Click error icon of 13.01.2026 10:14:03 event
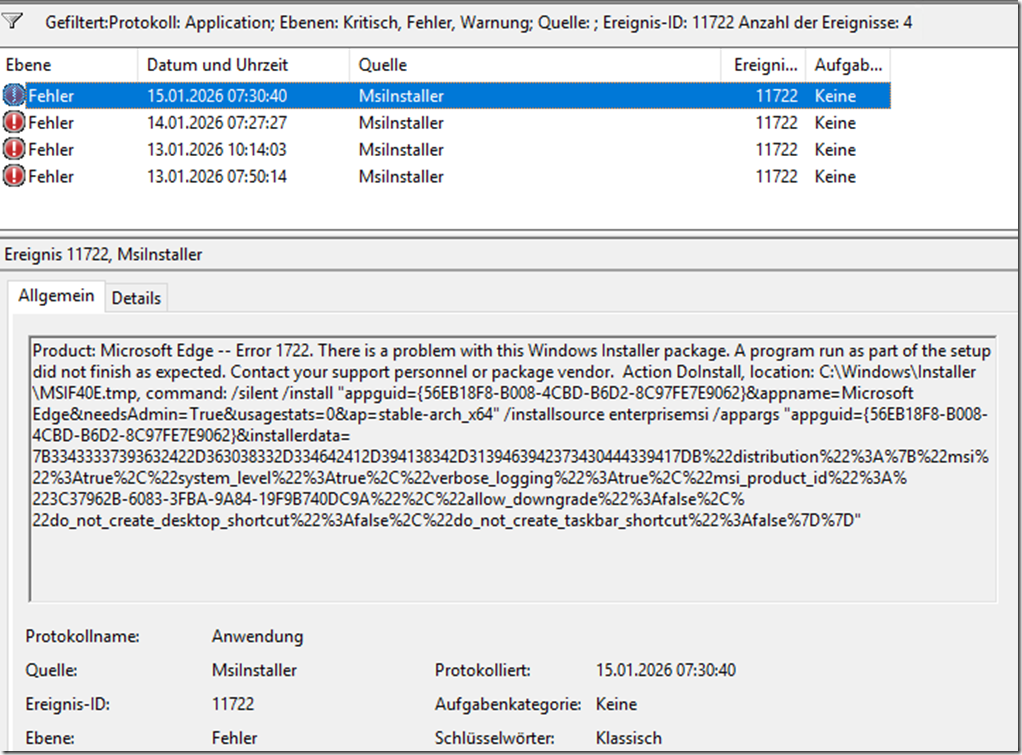Screen dimensions: 1022x755 pos(14,150)
